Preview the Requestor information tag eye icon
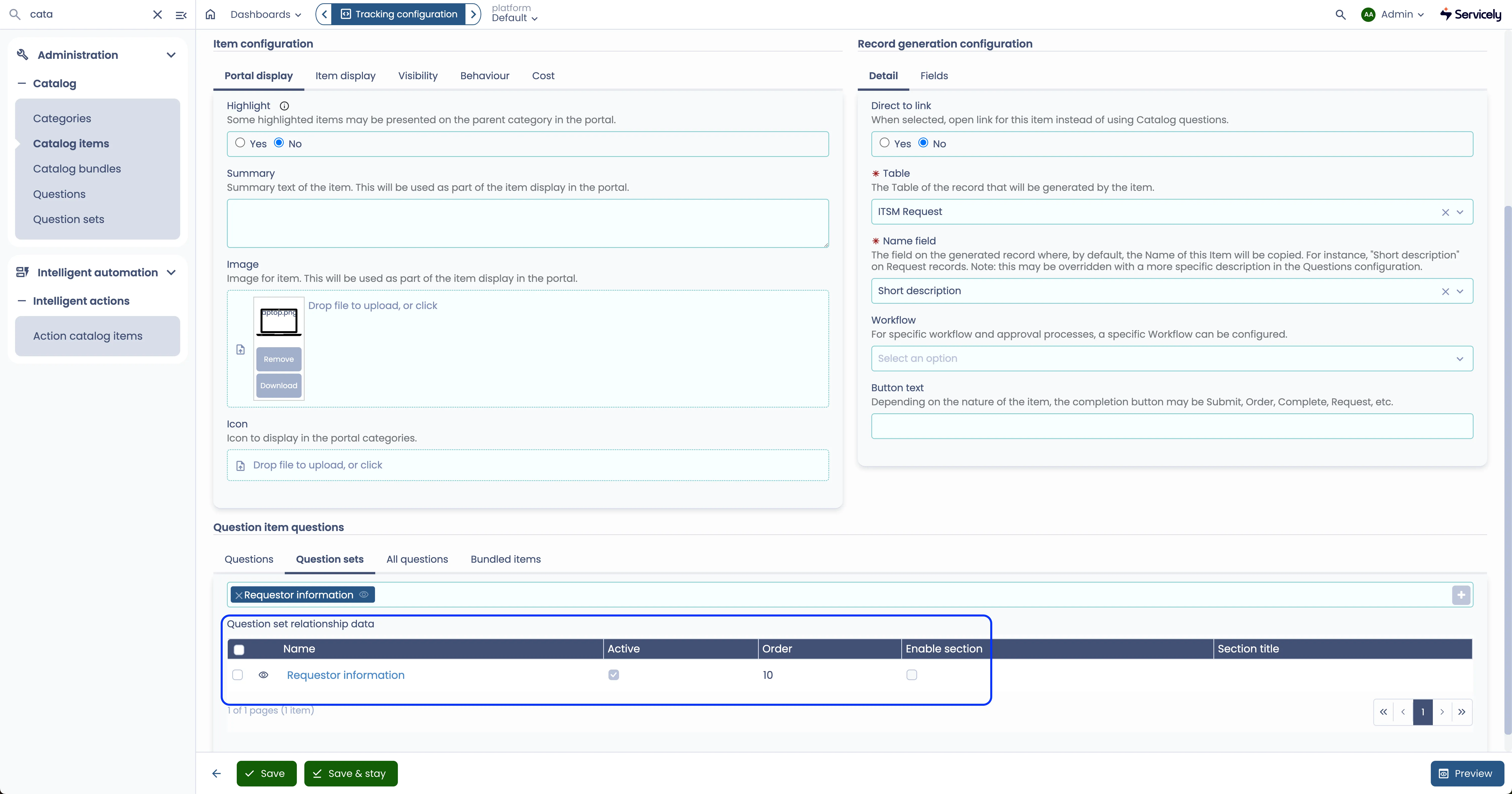This screenshot has width=1512, height=794. pos(364,594)
